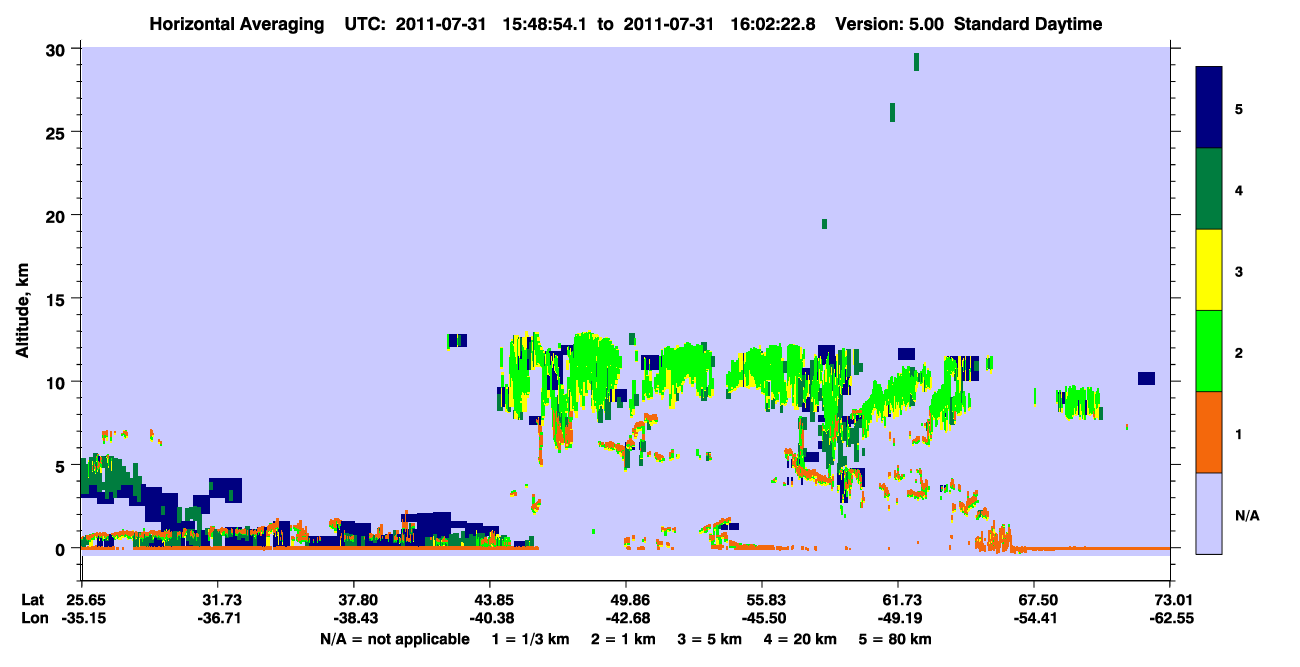Click latitude value '25.65'
This screenshot has width=1300, height=667.
pos(82,599)
